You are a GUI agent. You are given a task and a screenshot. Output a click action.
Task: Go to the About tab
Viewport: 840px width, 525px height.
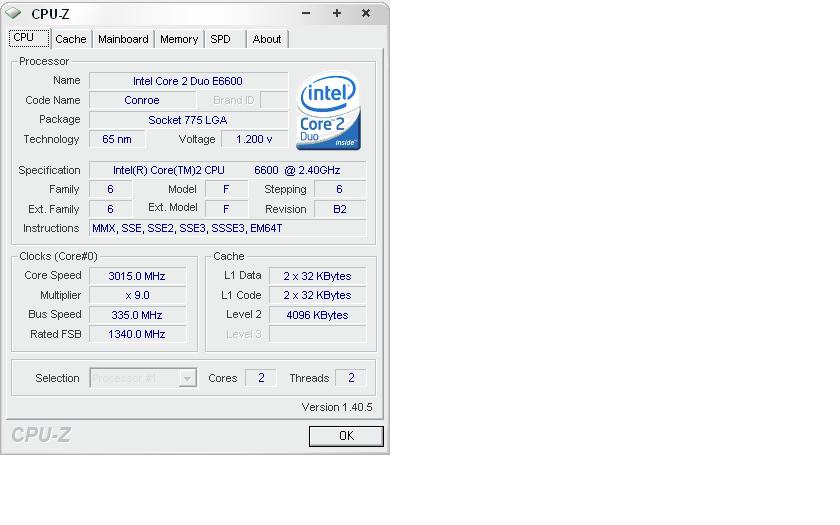coord(267,39)
